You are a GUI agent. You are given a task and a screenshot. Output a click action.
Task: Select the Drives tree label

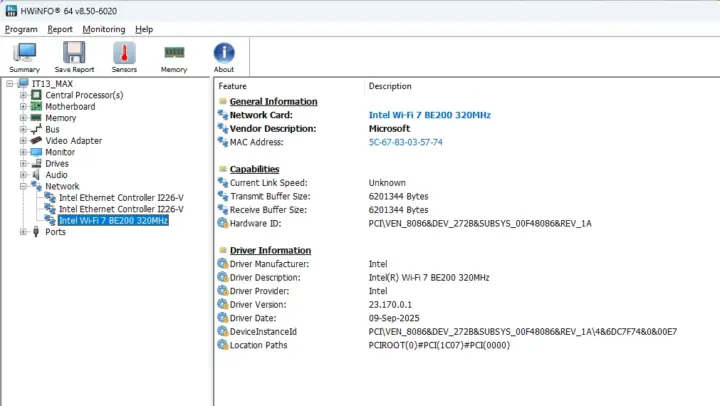(x=57, y=164)
